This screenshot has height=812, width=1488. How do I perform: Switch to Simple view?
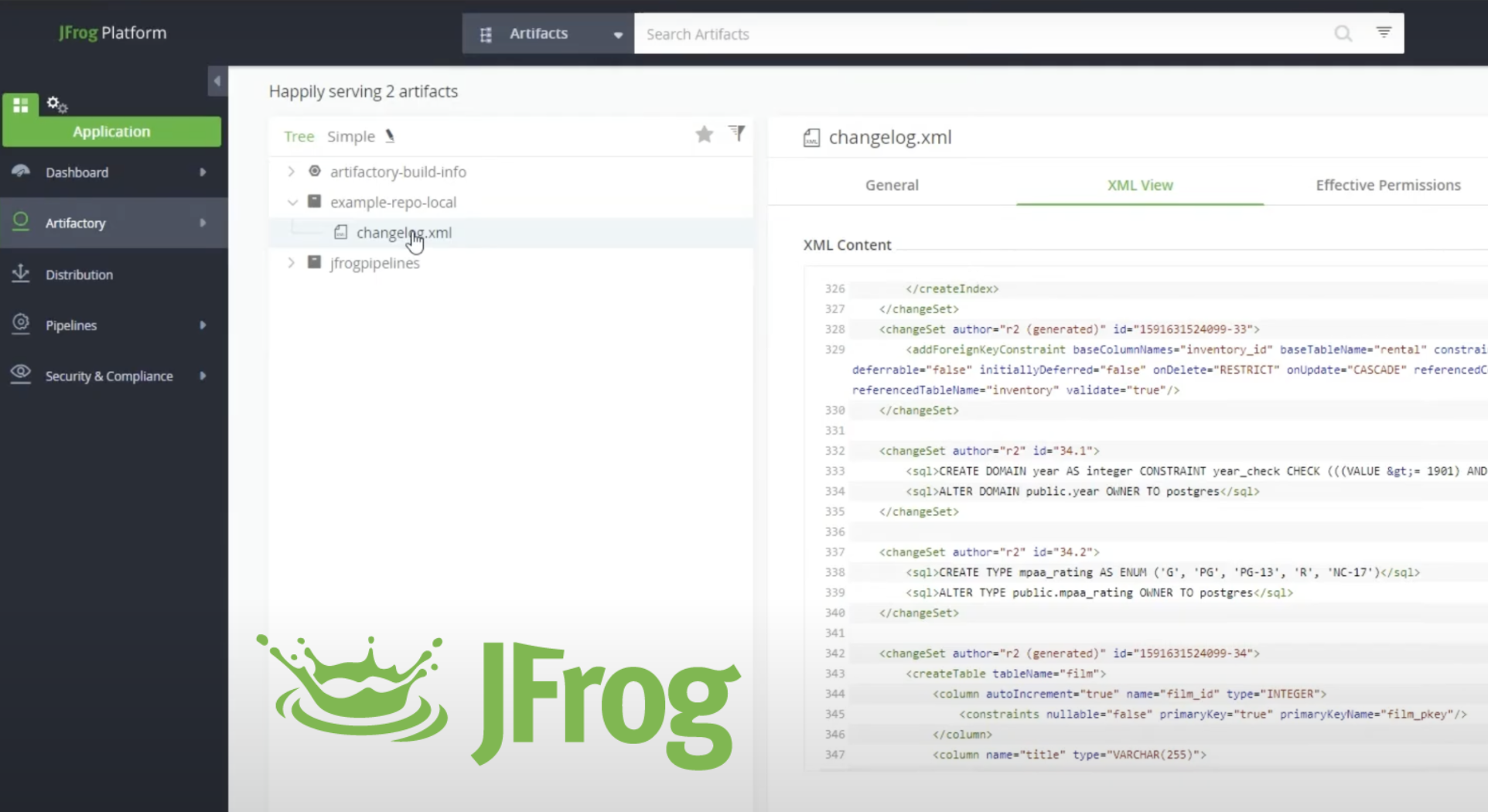point(350,136)
